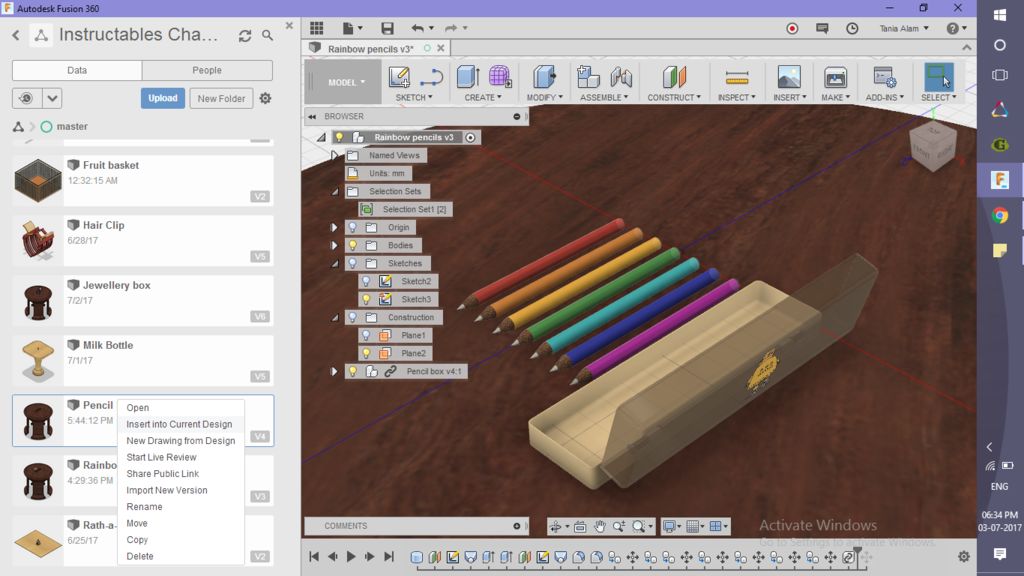
Task: Hide Plane1 using its lightbulb toggle
Action: click(366, 334)
